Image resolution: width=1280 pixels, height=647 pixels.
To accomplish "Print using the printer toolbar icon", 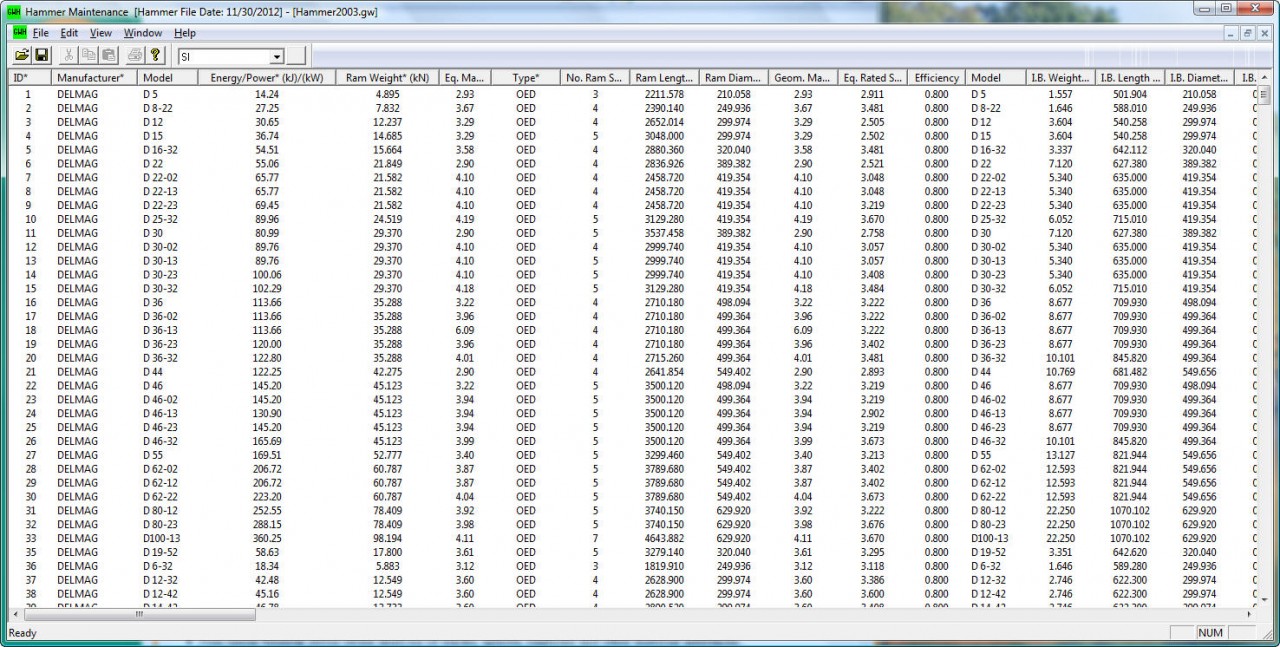I will click(135, 56).
